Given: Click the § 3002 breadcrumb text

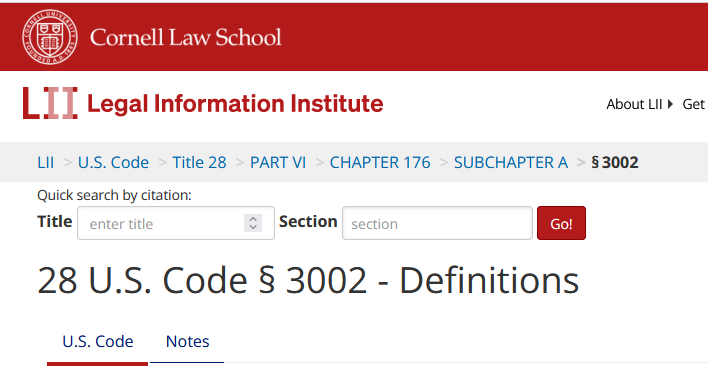Looking at the screenshot, I should (615, 162).
